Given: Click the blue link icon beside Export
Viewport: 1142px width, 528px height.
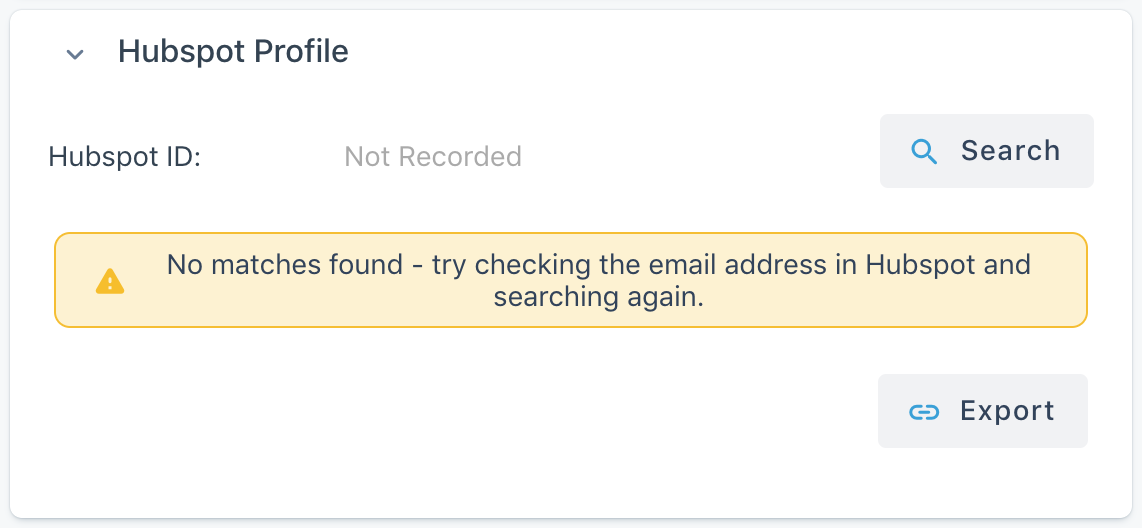Looking at the screenshot, I should pos(924,412).
